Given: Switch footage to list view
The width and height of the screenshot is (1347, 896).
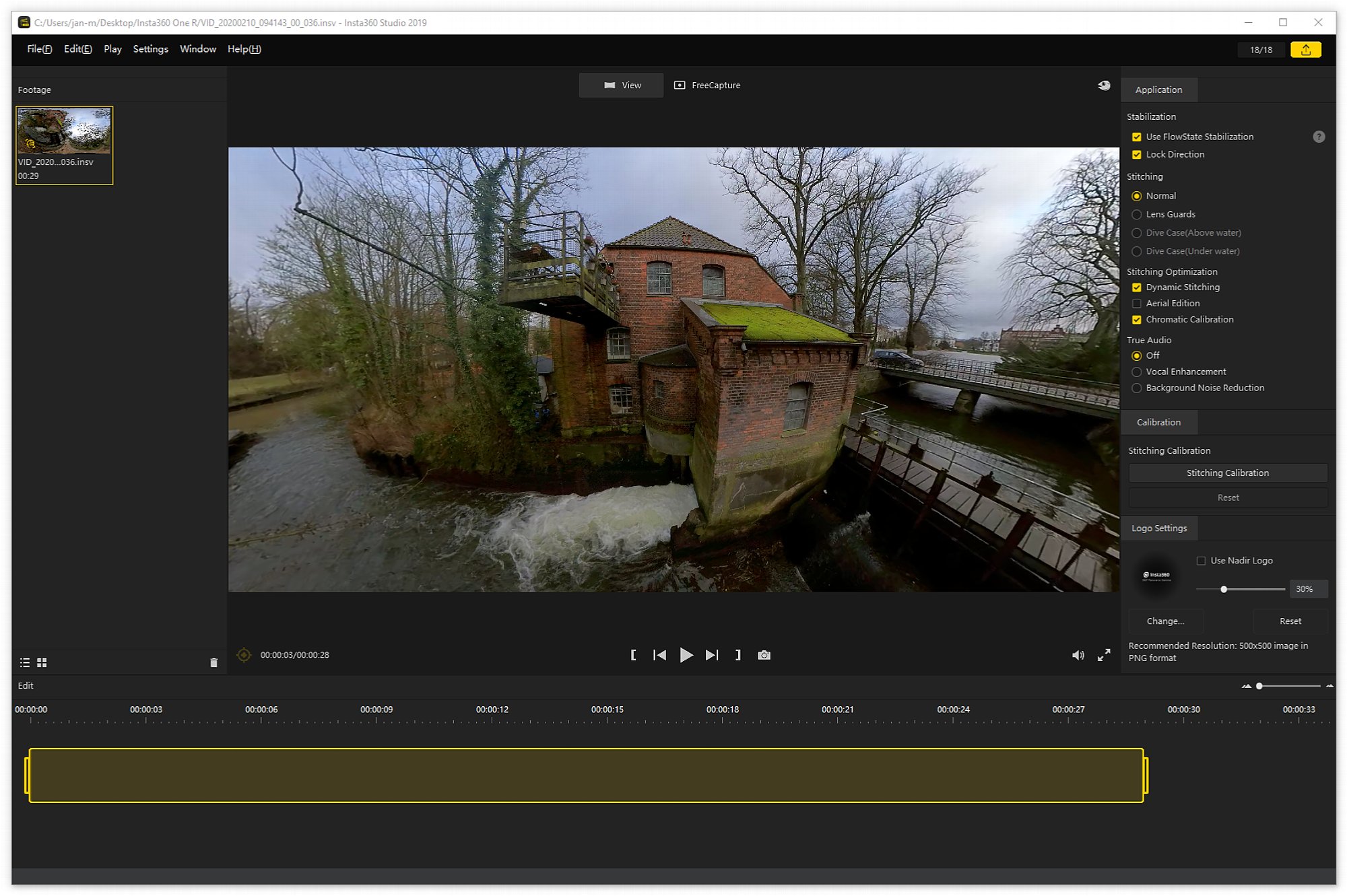Looking at the screenshot, I should point(25,663).
